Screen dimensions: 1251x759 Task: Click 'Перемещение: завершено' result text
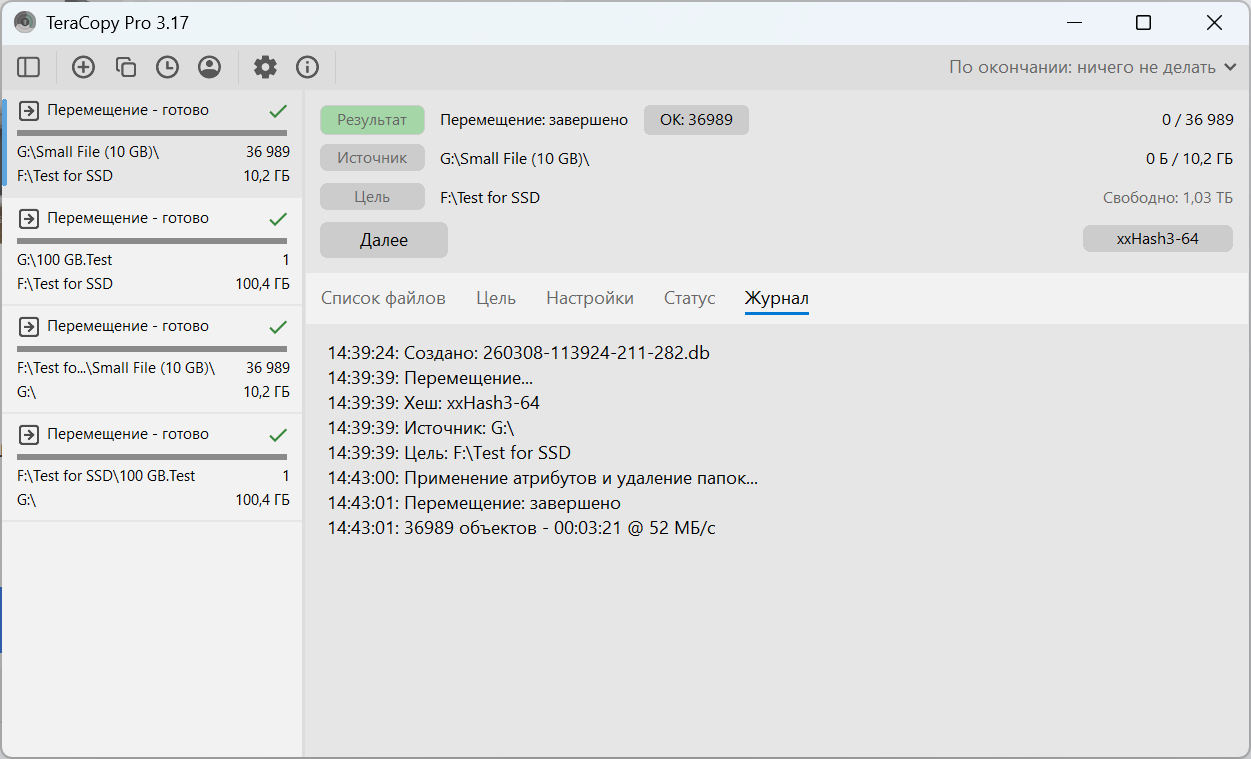(534, 120)
